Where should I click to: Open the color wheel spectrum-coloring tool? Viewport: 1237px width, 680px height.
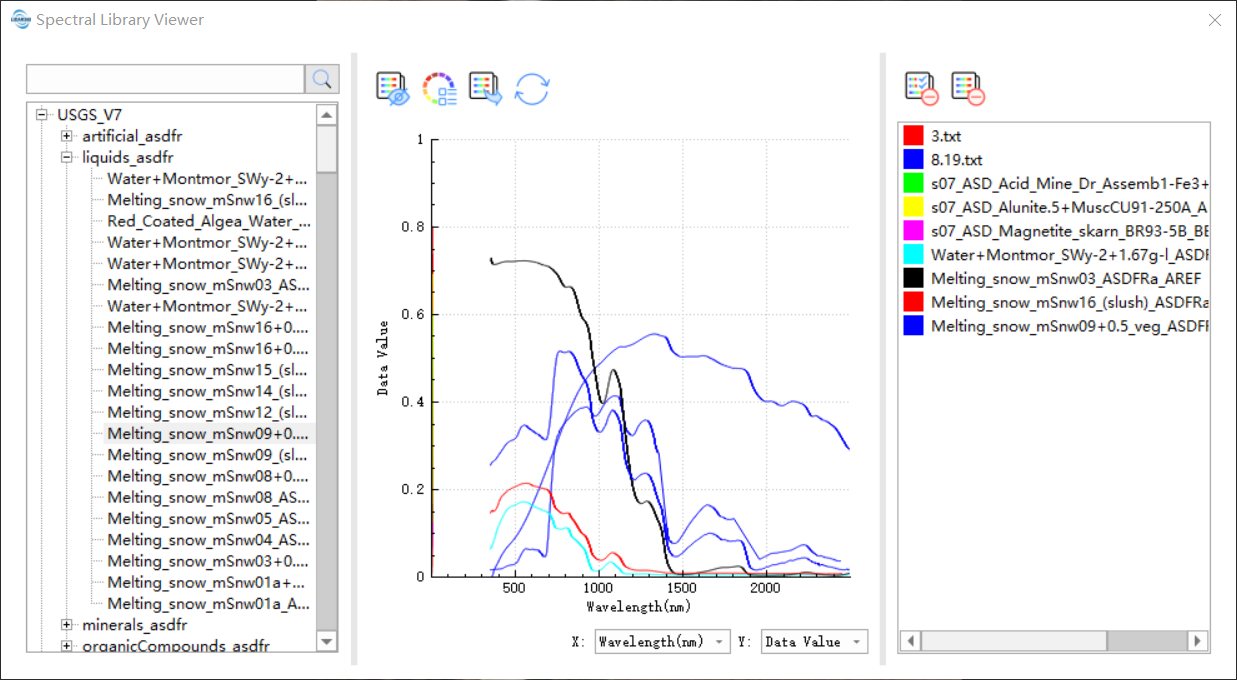pos(439,87)
